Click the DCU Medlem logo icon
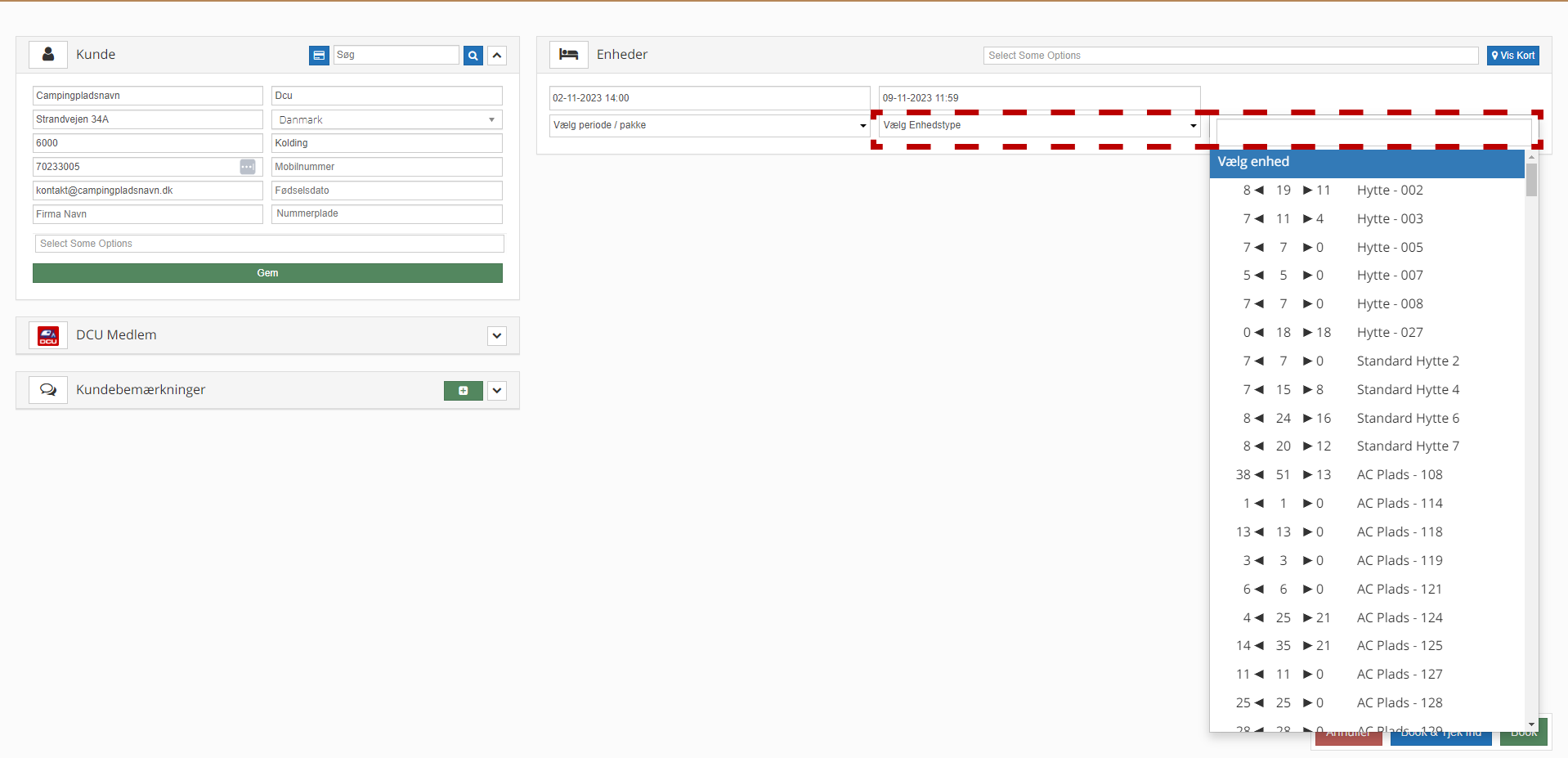This screenshot has height=758, width=1568. click(48, 335)
